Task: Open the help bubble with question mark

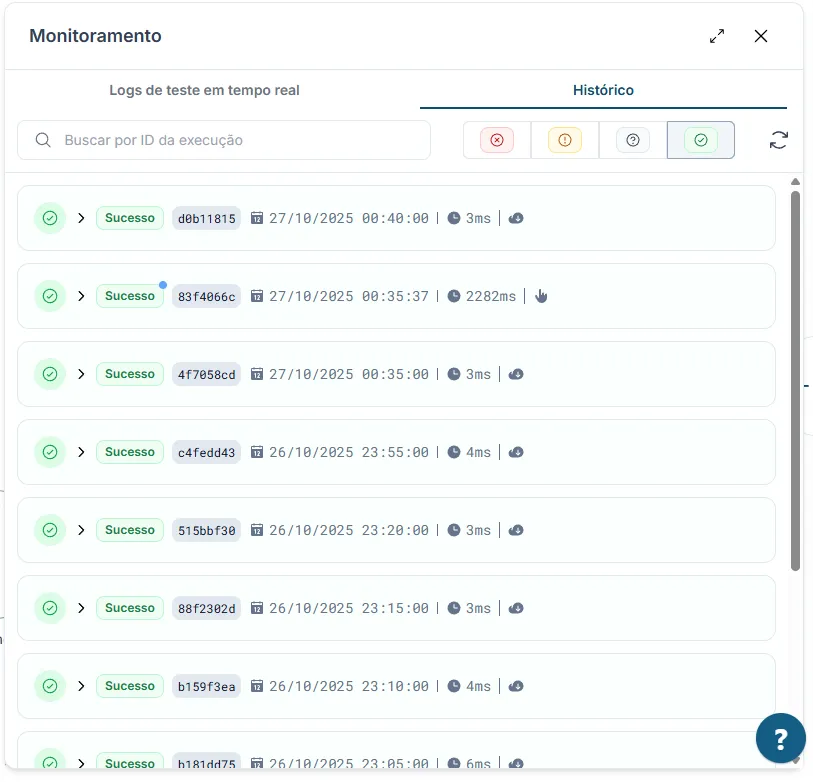Action: pos(780,738)
